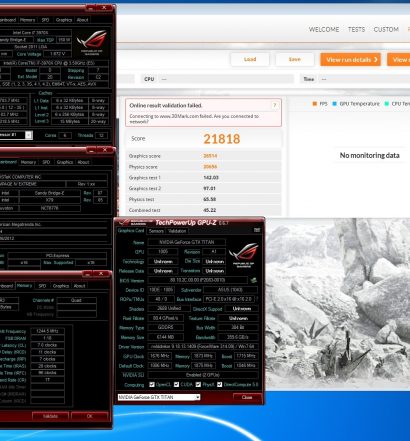Click the BIOS Version field in GPU-Z

tap(198, 280)
